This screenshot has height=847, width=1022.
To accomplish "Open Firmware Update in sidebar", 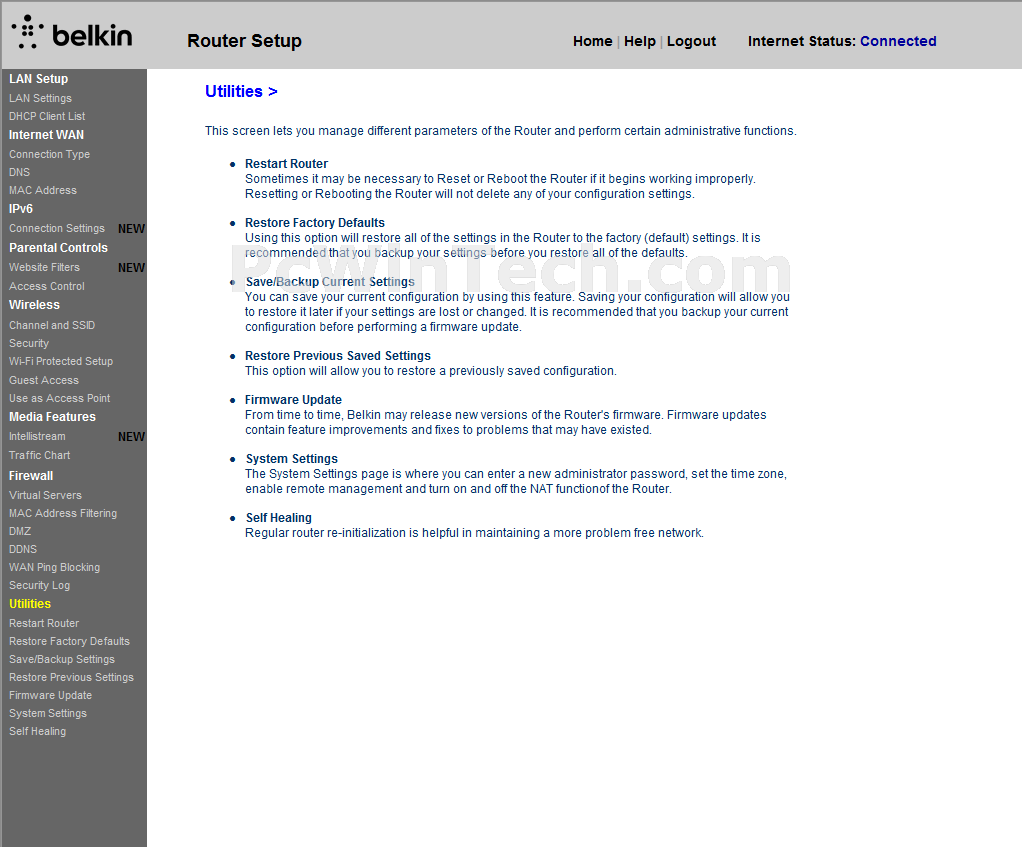I will click(50, 695).
